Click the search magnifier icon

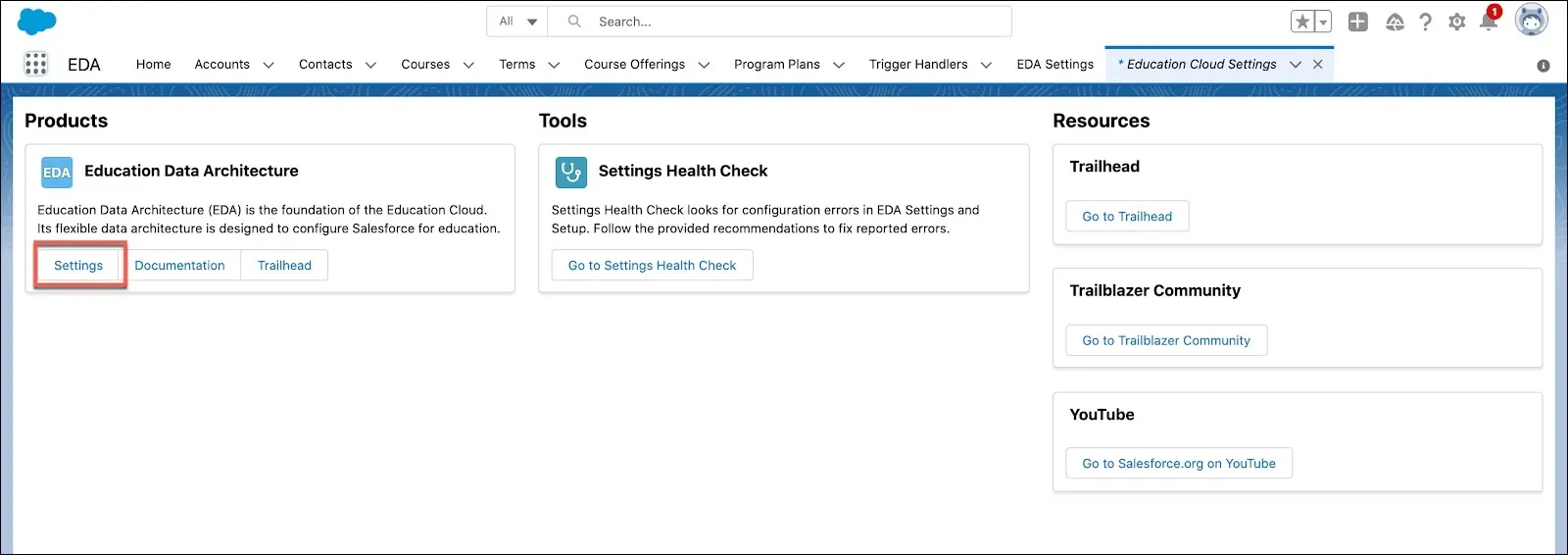[575, 21]
